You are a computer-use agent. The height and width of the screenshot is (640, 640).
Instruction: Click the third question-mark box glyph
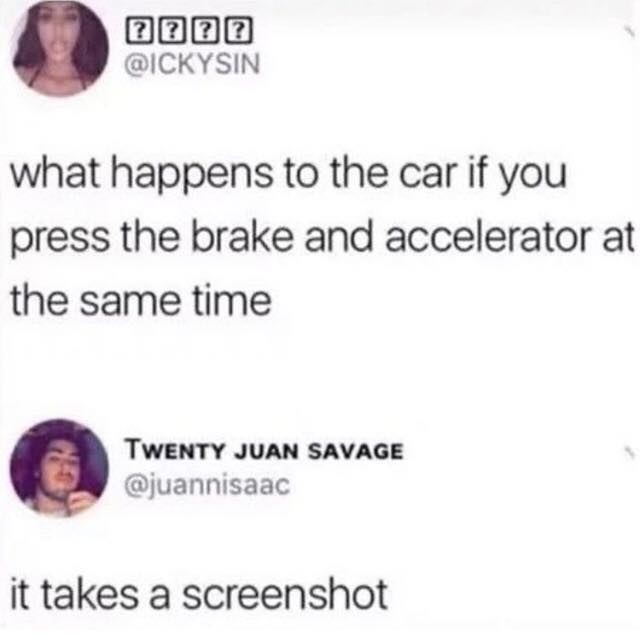pyautogui.click(x=205, y=32)
